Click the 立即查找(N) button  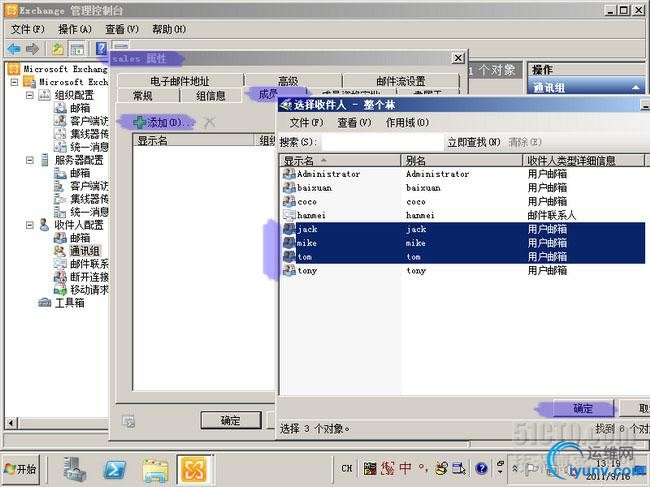[473, 142]
